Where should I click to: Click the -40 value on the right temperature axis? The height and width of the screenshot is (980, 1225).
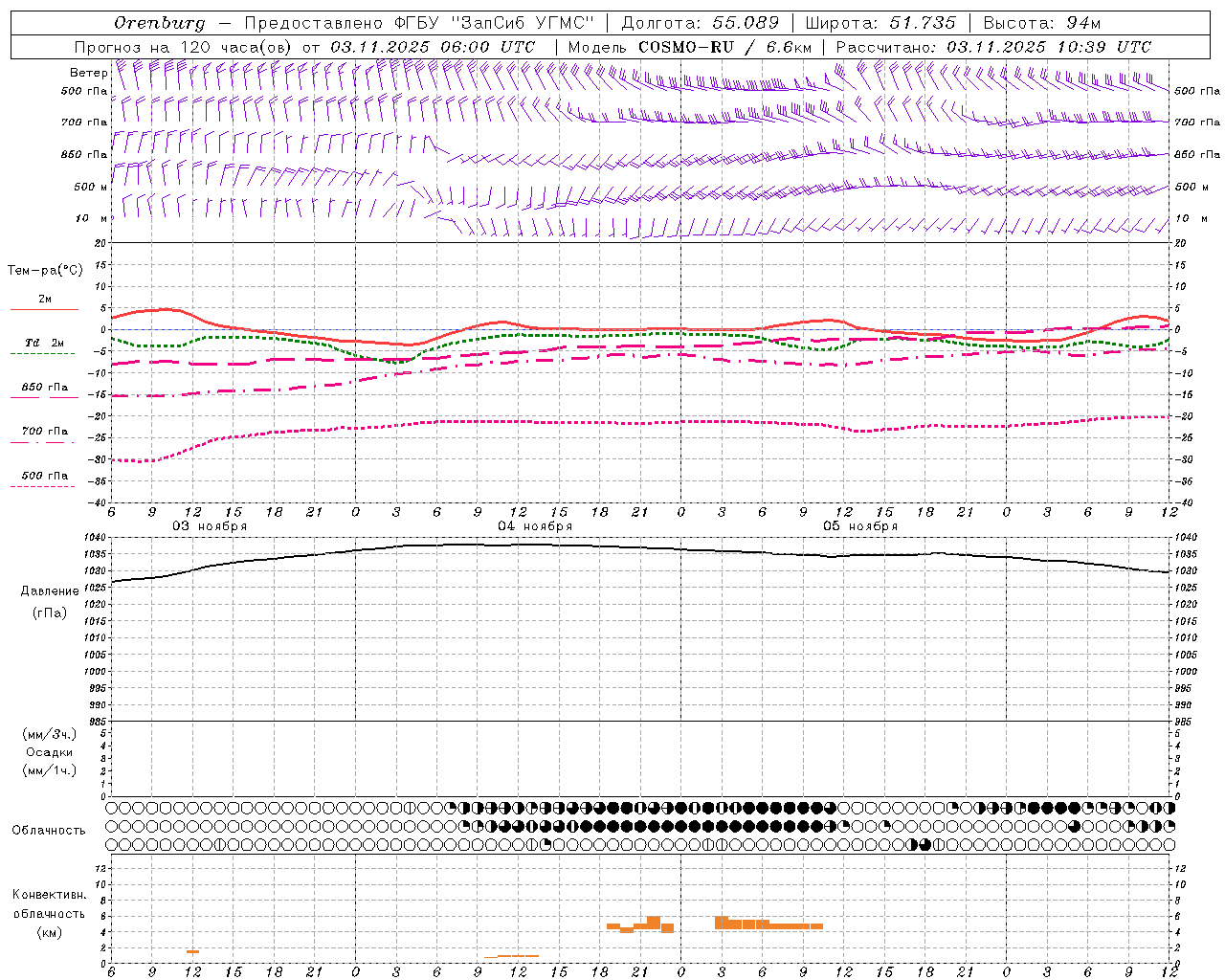[1184, 502]
